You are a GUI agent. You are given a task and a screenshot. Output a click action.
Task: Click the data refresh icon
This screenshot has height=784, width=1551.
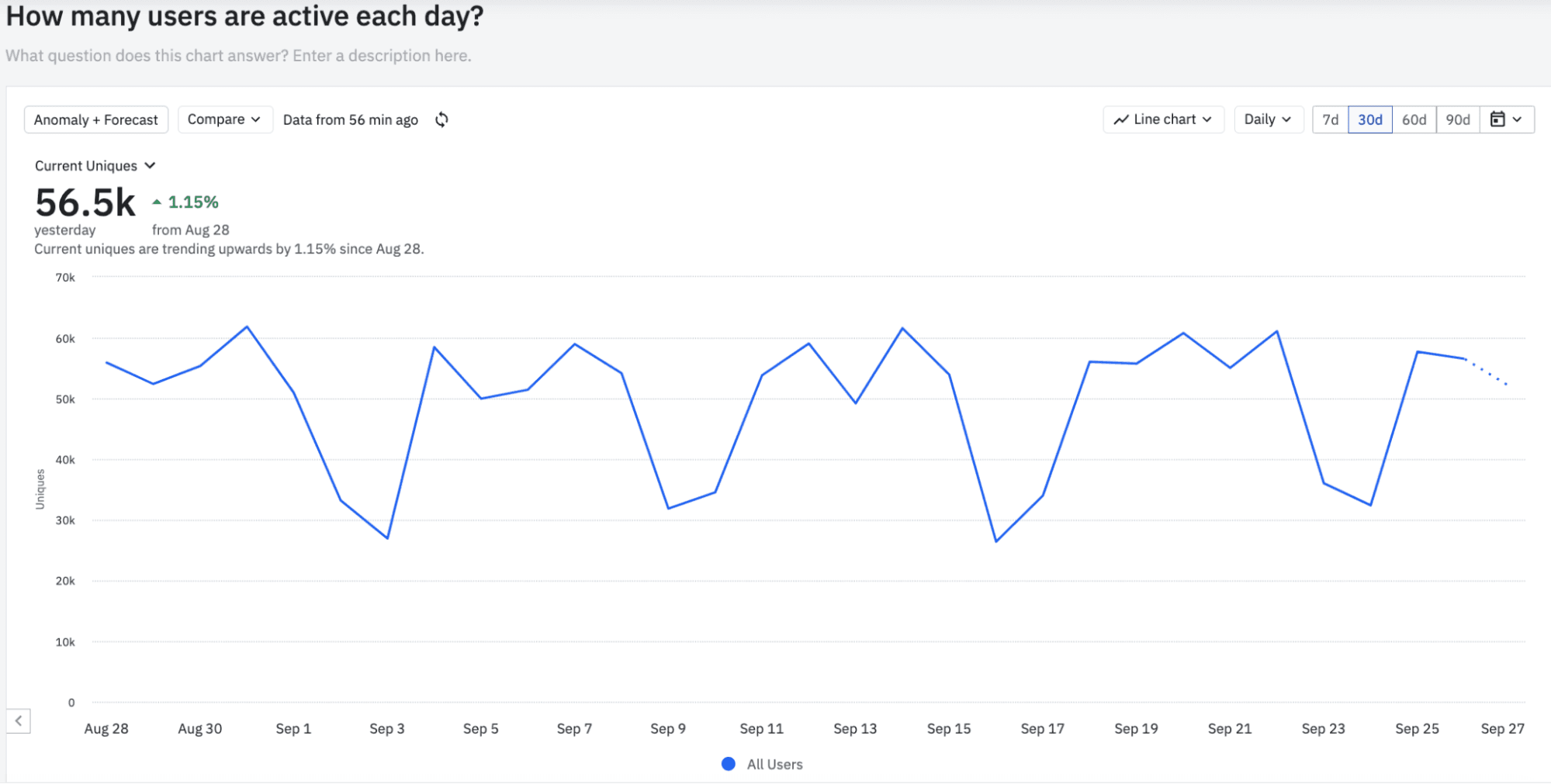[x=441, y=119]
